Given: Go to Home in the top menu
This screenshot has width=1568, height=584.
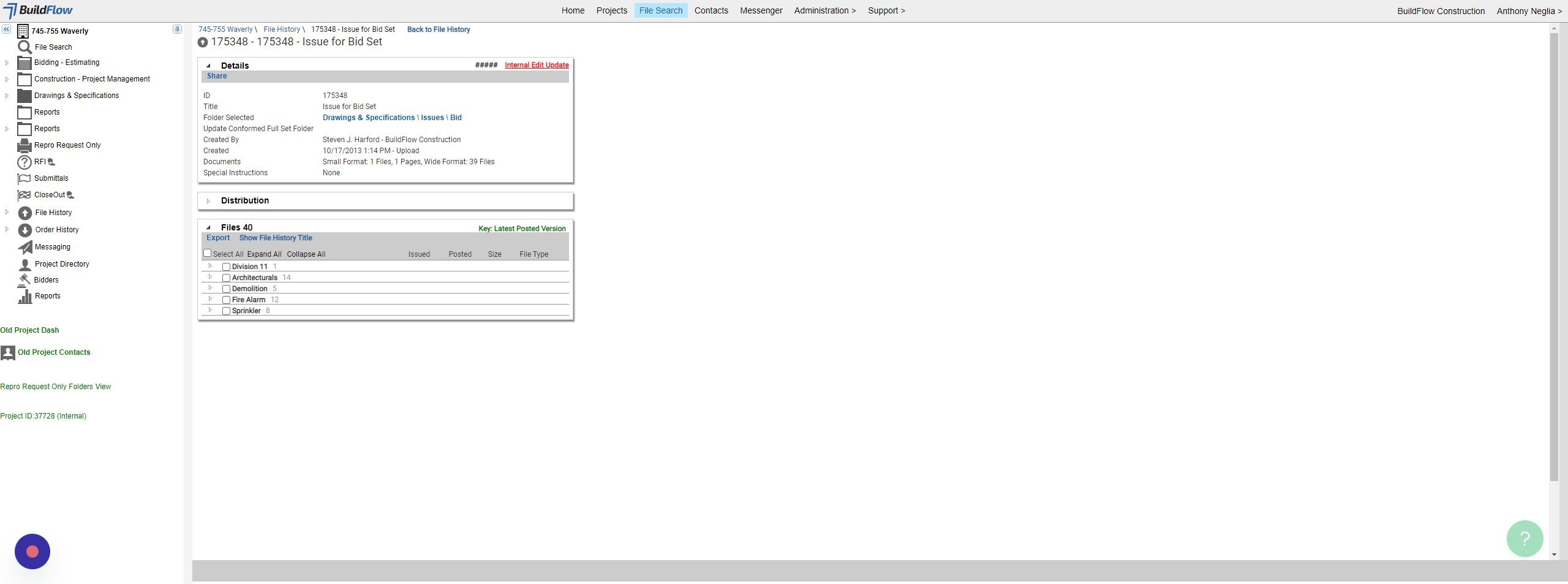Looking at the screenshot, I should 573,10.
